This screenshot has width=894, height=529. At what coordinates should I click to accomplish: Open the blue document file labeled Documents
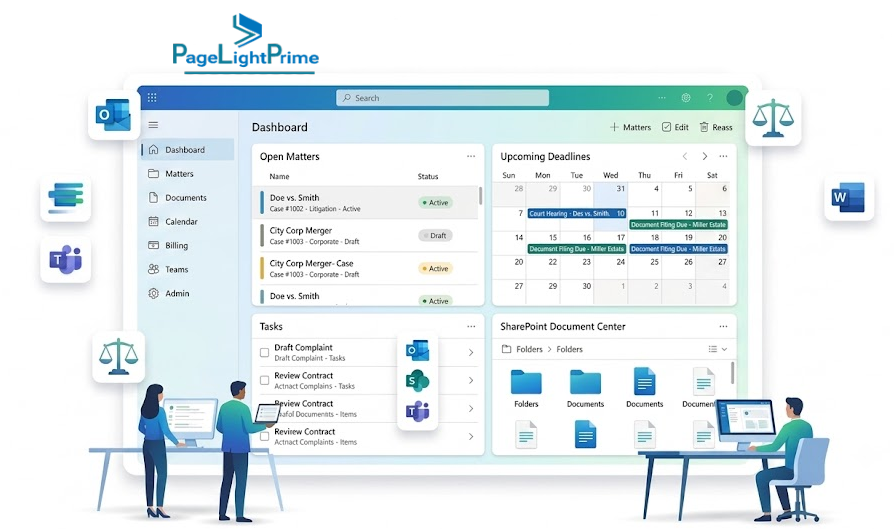pos(644,381)
